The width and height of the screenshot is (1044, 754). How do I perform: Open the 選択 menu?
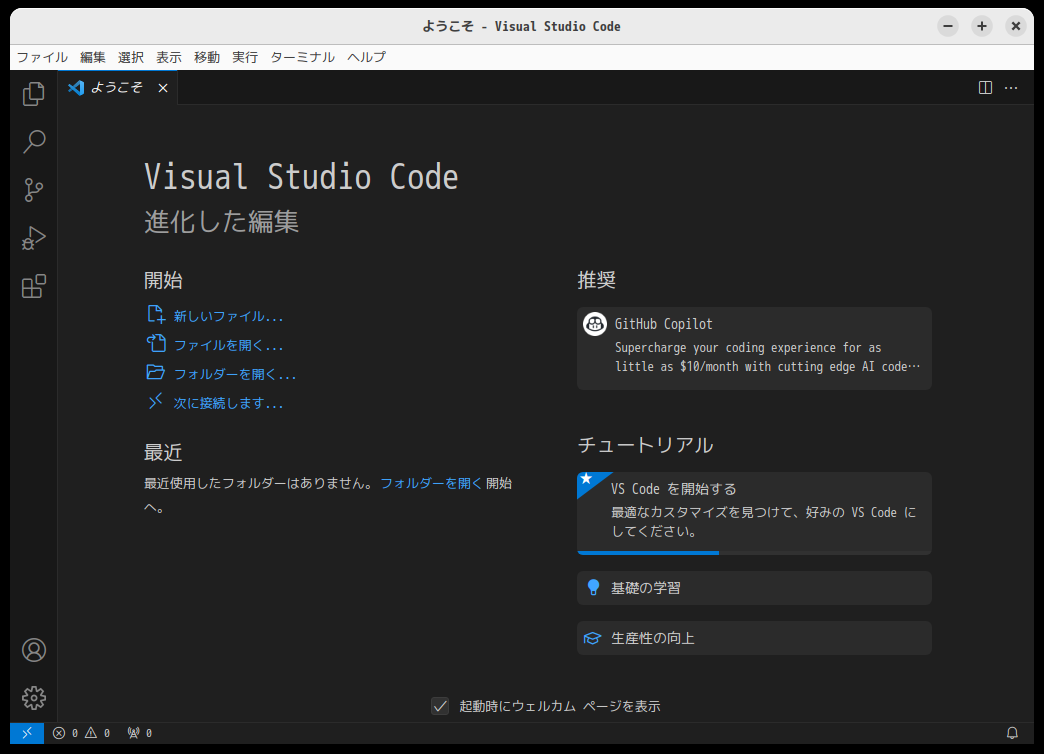[130, 57]
